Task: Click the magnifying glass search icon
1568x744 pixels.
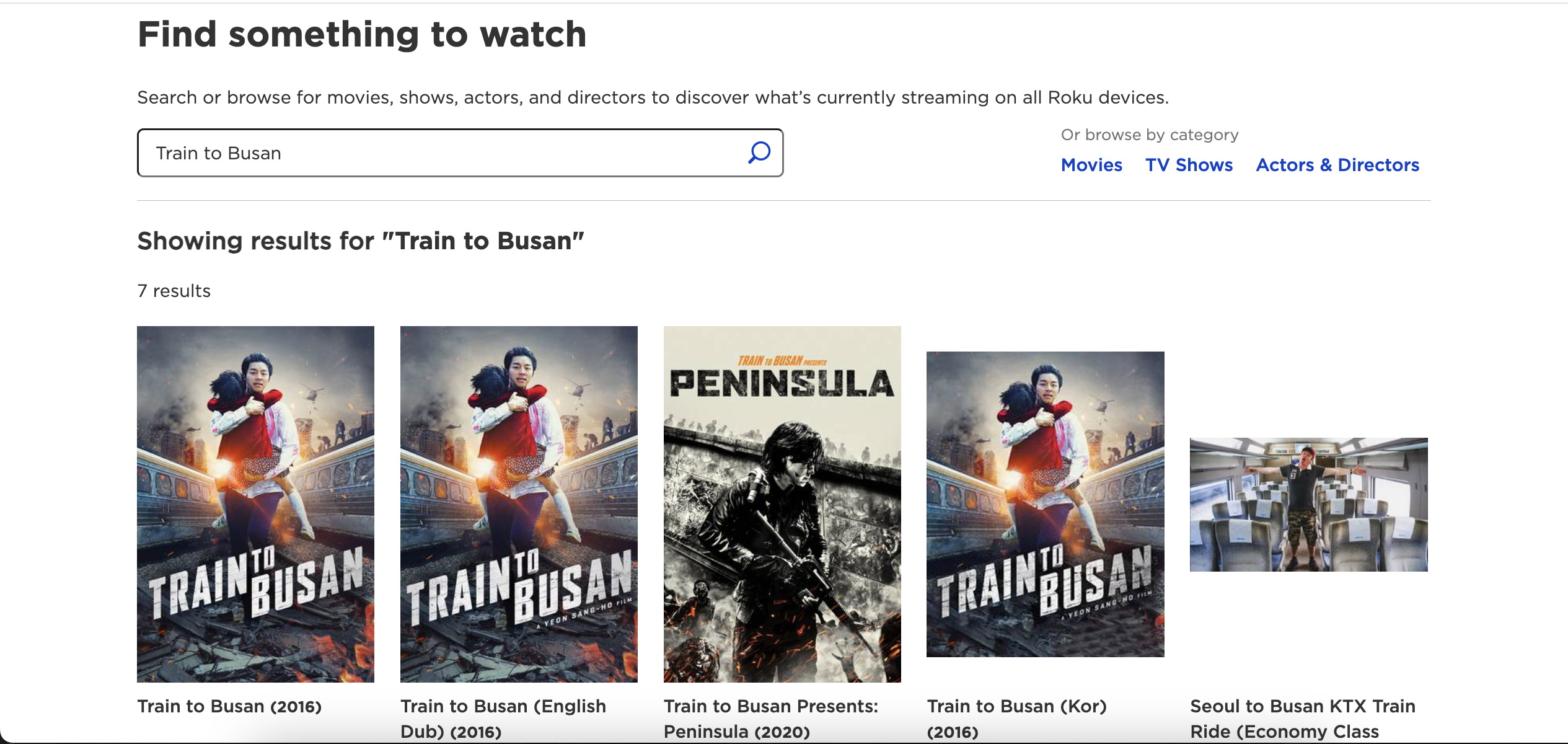Action: 759,153
